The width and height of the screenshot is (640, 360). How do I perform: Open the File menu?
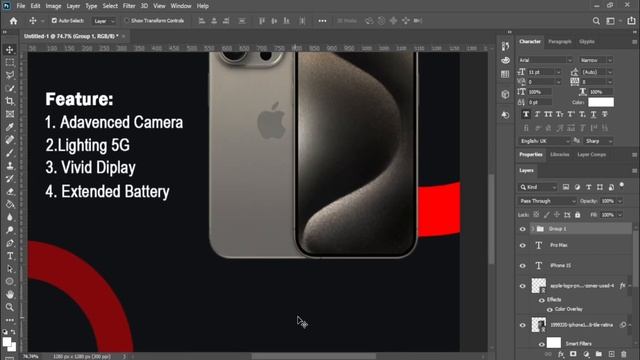click(21, 6)
